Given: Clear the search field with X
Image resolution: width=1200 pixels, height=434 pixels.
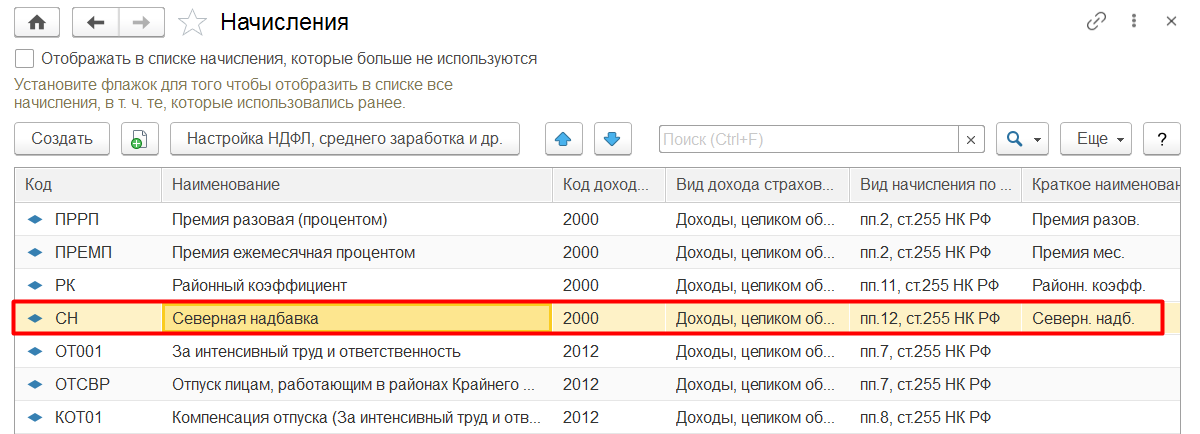Looking at the screenshot, I should click(971, 139).
